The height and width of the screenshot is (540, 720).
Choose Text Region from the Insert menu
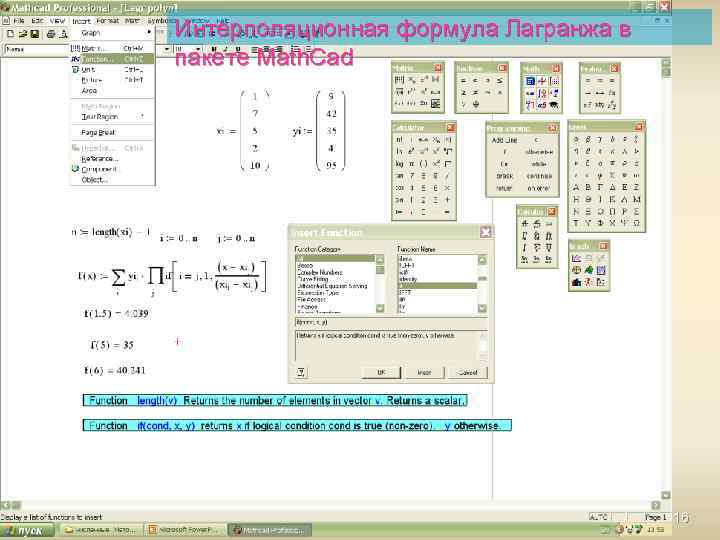pos(112,117)
